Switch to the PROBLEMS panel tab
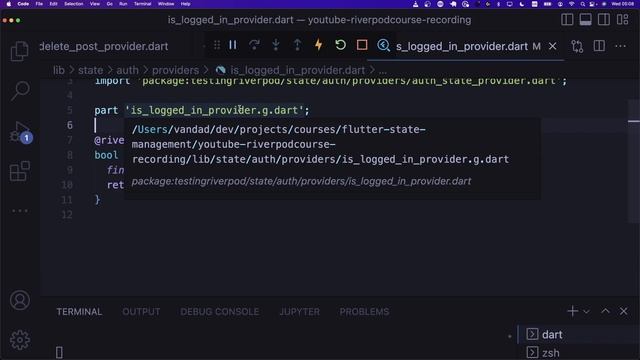Image resolution: width=640 pixels, height=360 pixels. (364, 312)
